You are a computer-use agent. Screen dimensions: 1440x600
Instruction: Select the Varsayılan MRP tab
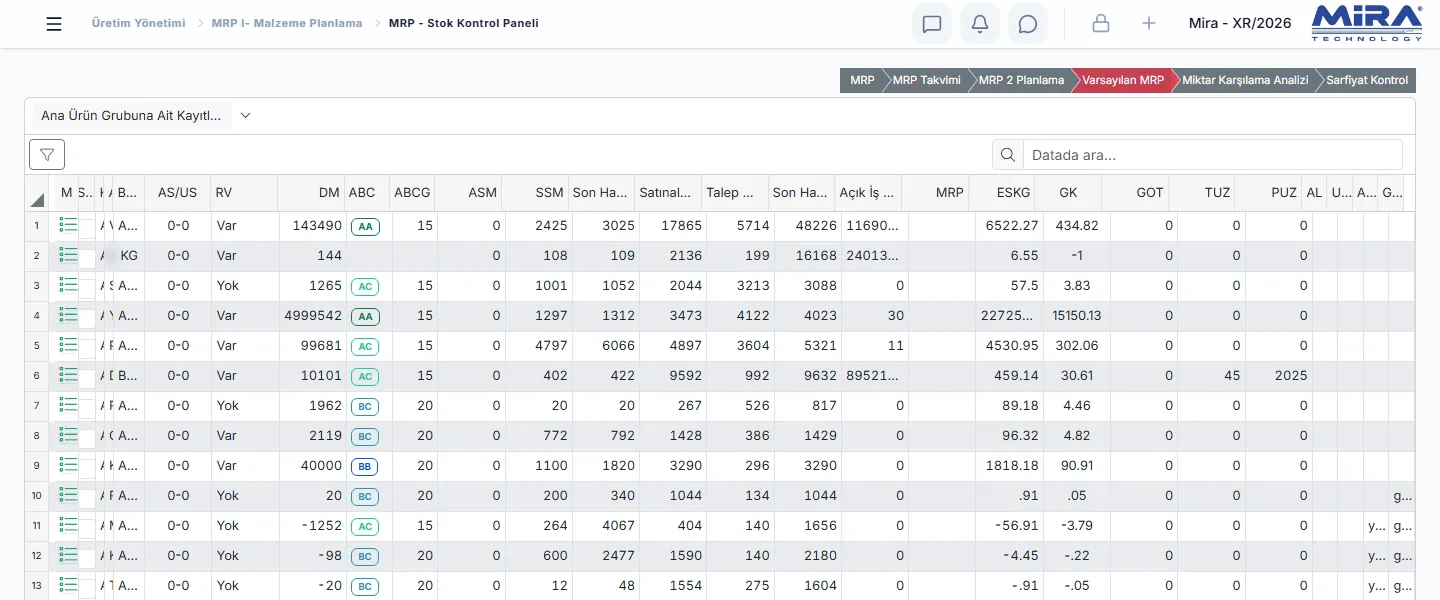pos(1123,80)
